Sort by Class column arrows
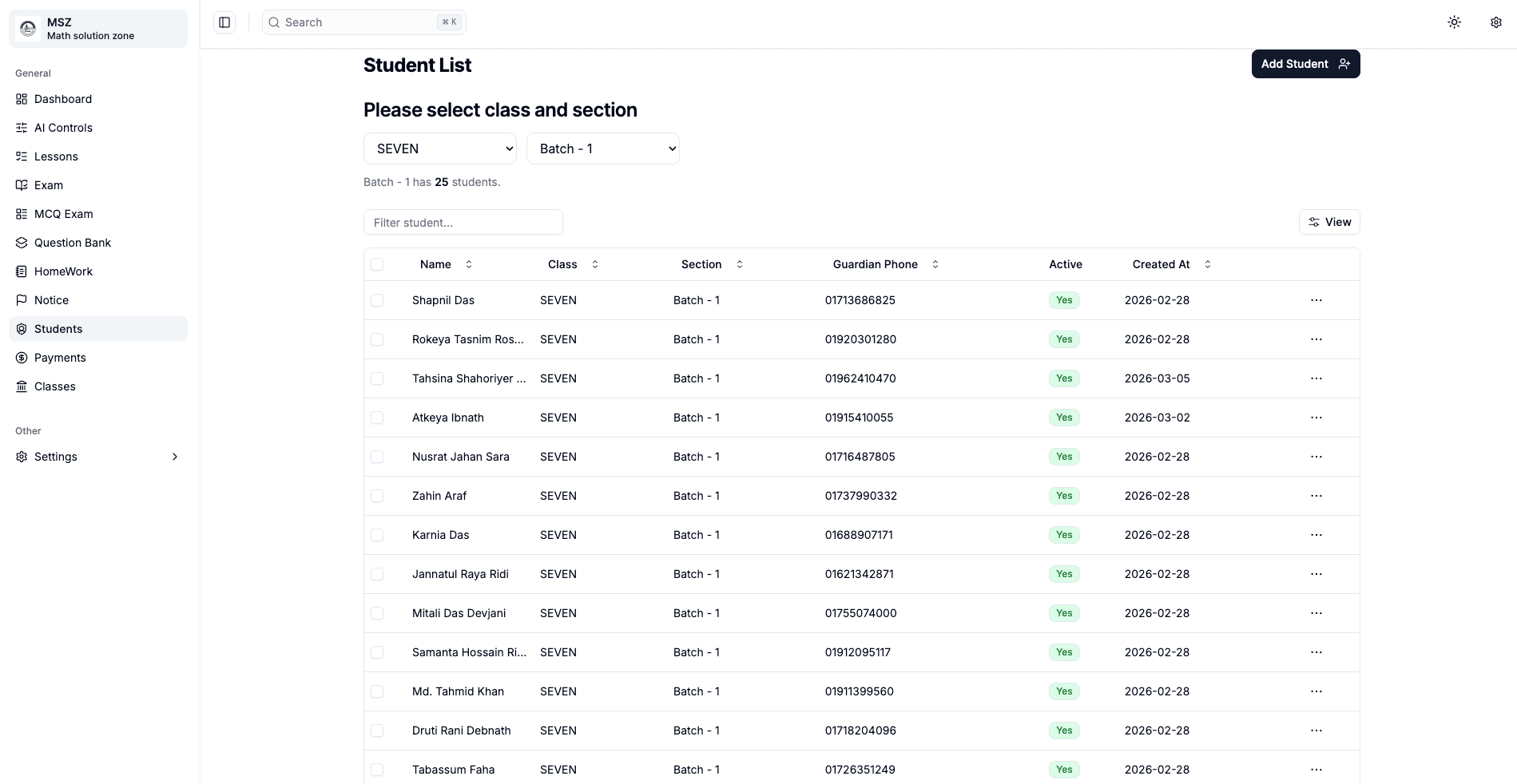The image size is (1517, 784). tap(595, 264)
